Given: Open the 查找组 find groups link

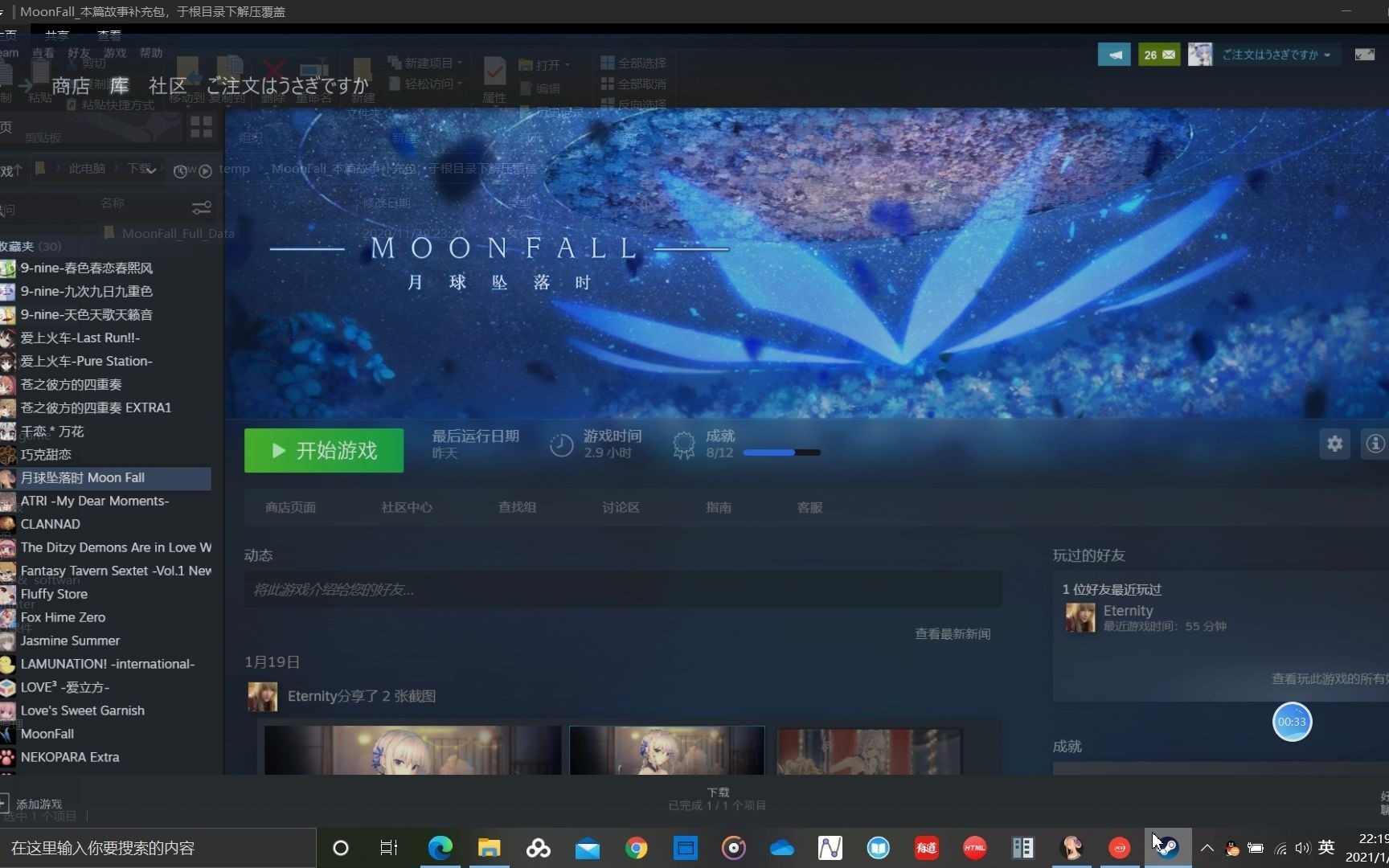Looking at the screenshot, I should coord(517,508).
